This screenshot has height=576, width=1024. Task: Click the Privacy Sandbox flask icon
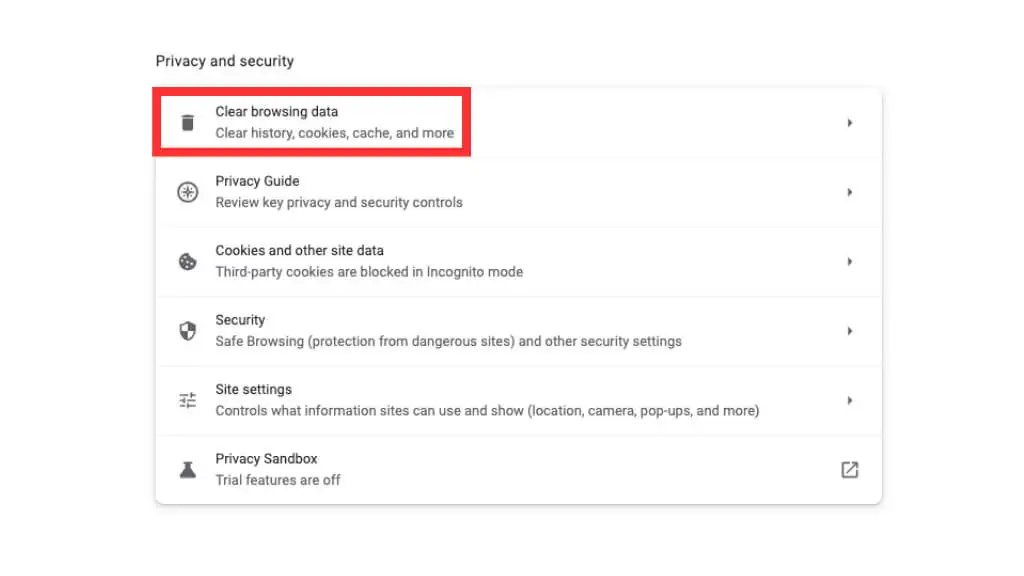[187, 470]
